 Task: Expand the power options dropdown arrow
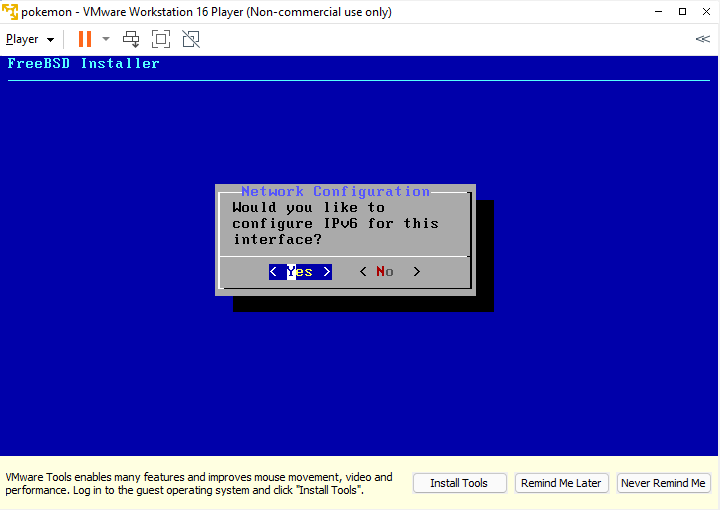click(106, 39)
